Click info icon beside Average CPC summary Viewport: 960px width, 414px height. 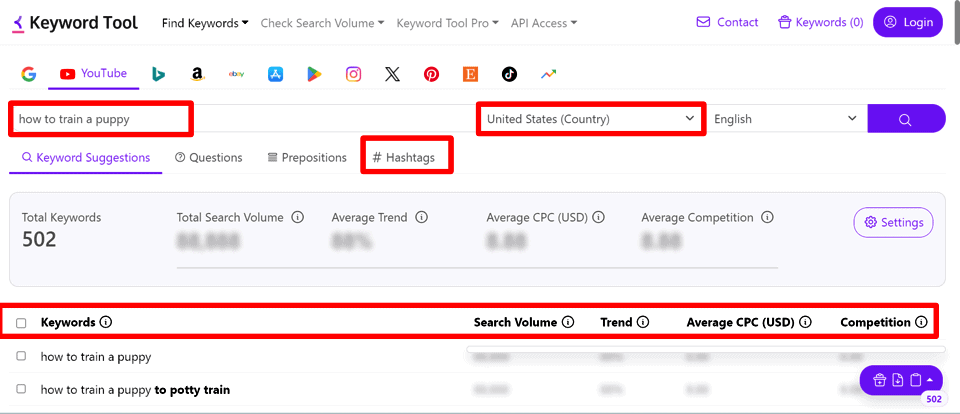[599, 217]
